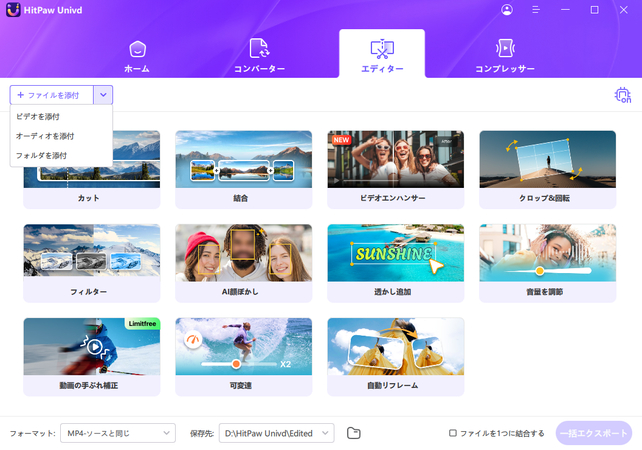Click the ファイルを添付 button

[x=52, y=95]
